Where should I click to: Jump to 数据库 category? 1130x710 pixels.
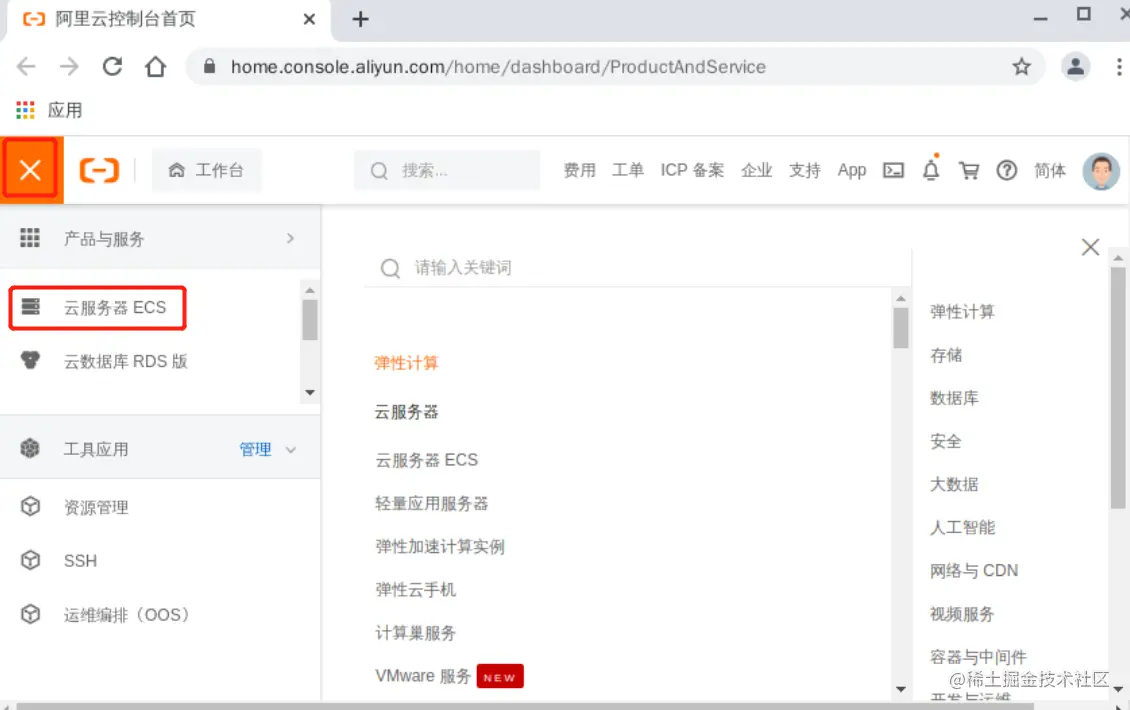point(954,398)
